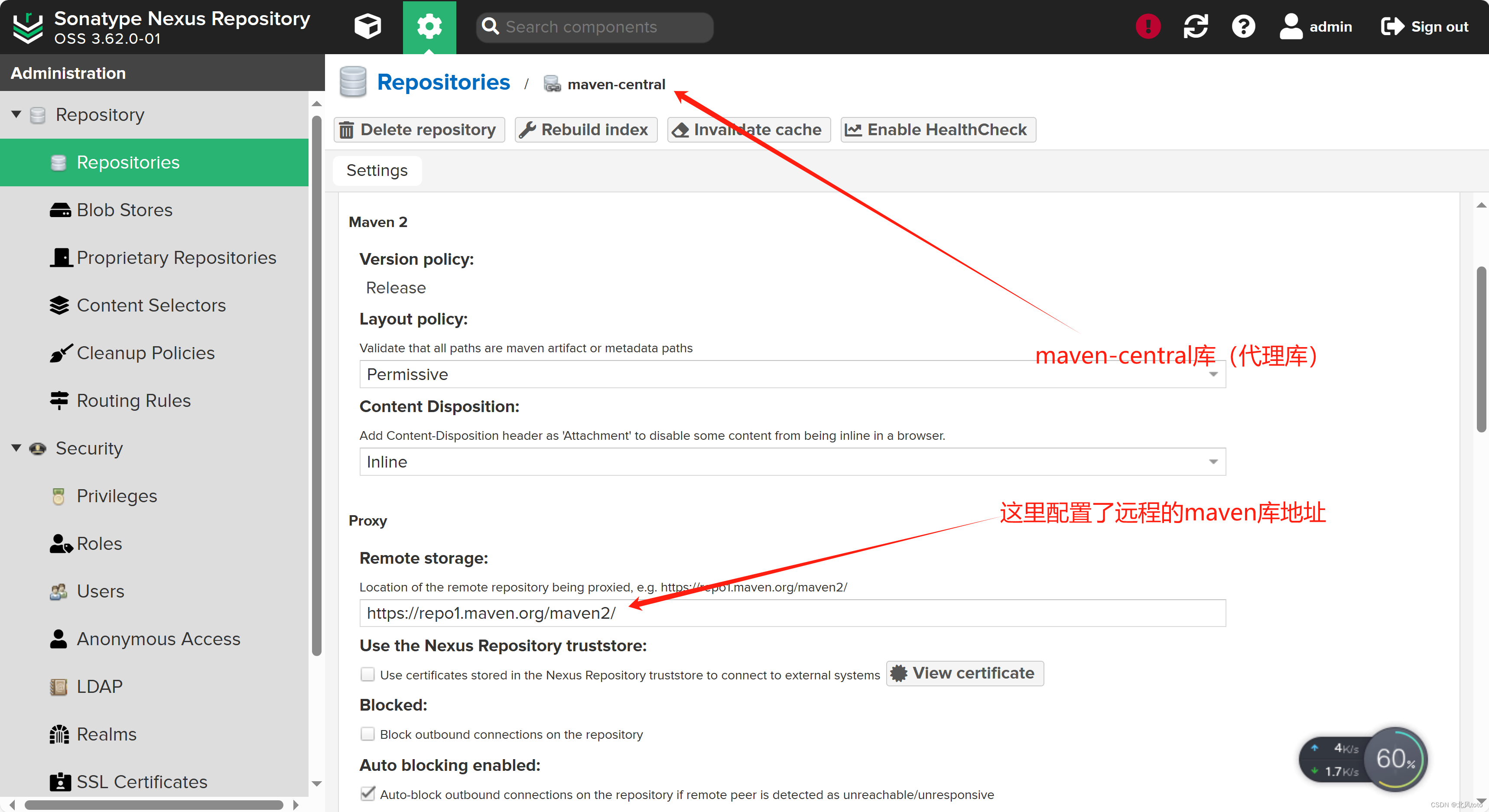Image resolution: width=1489 pixels, height=812 pixels.
Task: Click the Remote storage URL field
Action: tap(793, 613)
